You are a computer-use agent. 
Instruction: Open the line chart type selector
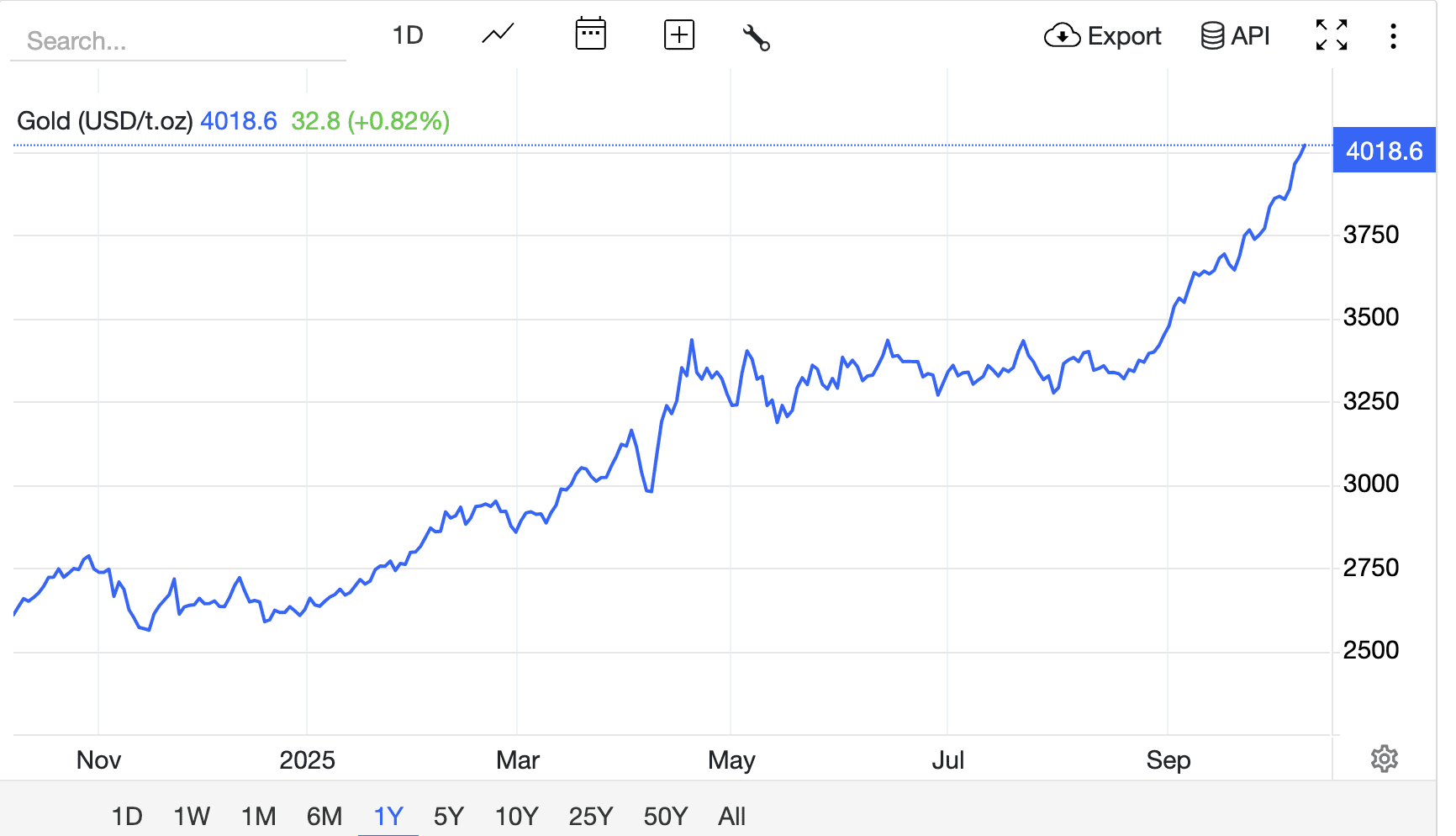[498, 35]
